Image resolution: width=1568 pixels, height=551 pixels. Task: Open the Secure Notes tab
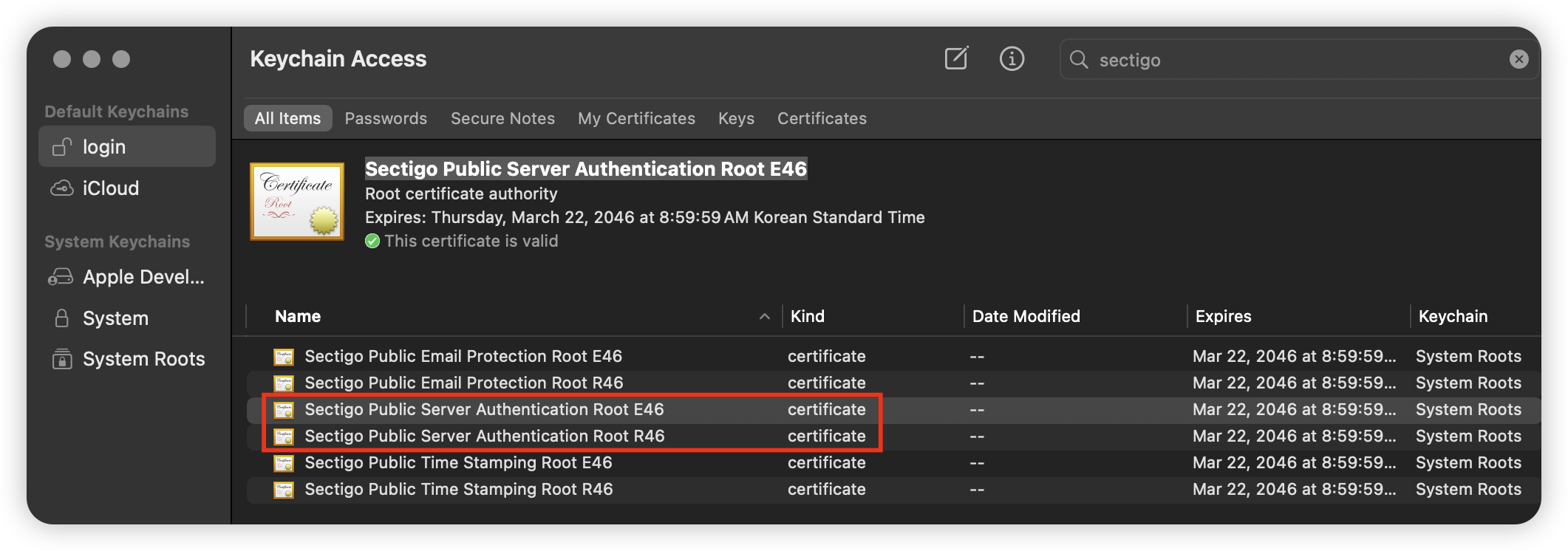(502, 118)
